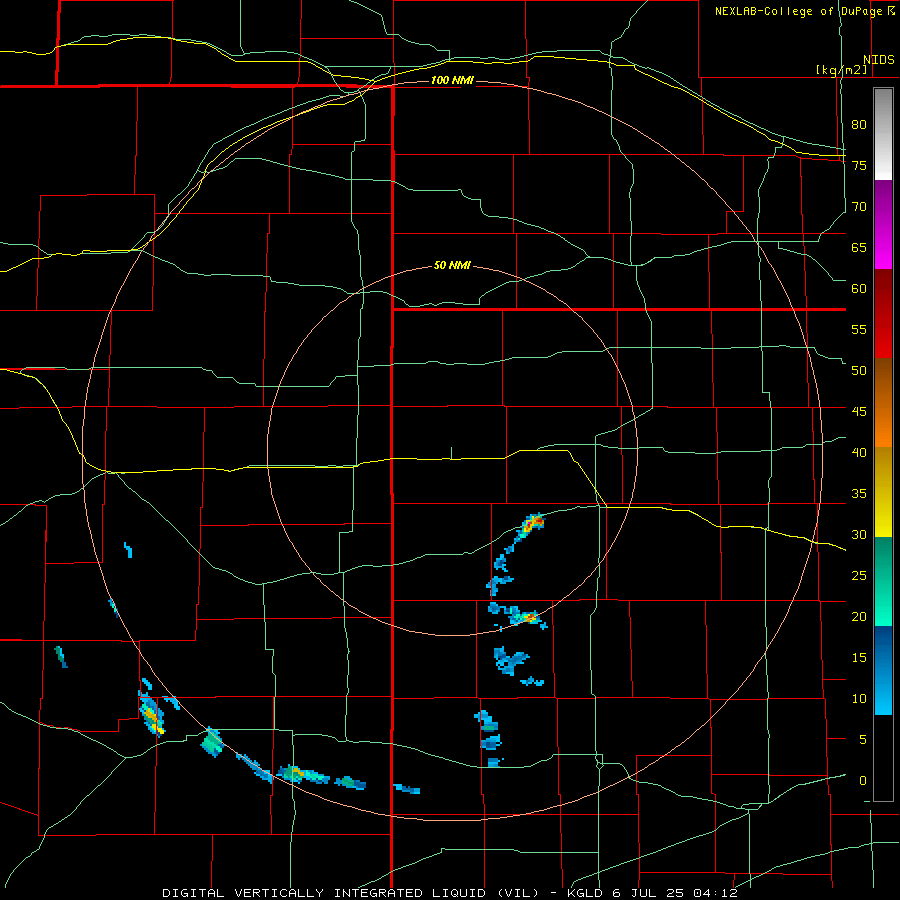This screenshot has width=900, height=900.
Task: Select the blue segment of the color bar
Action: point(883,670)
